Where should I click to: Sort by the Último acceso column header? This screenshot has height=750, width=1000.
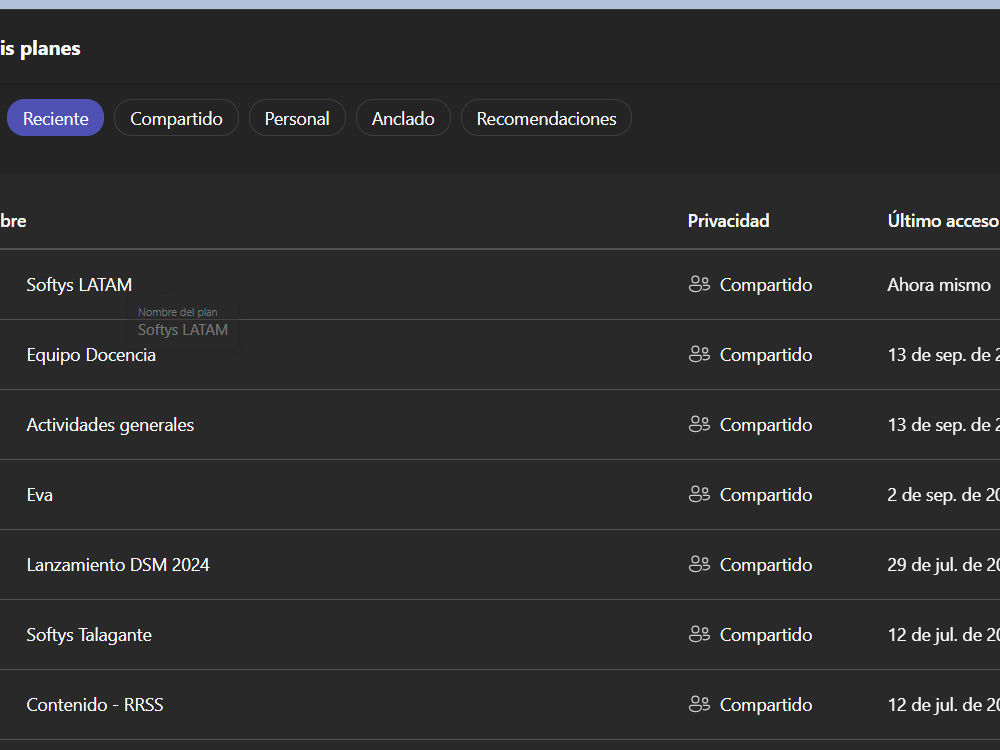(943, 221)
